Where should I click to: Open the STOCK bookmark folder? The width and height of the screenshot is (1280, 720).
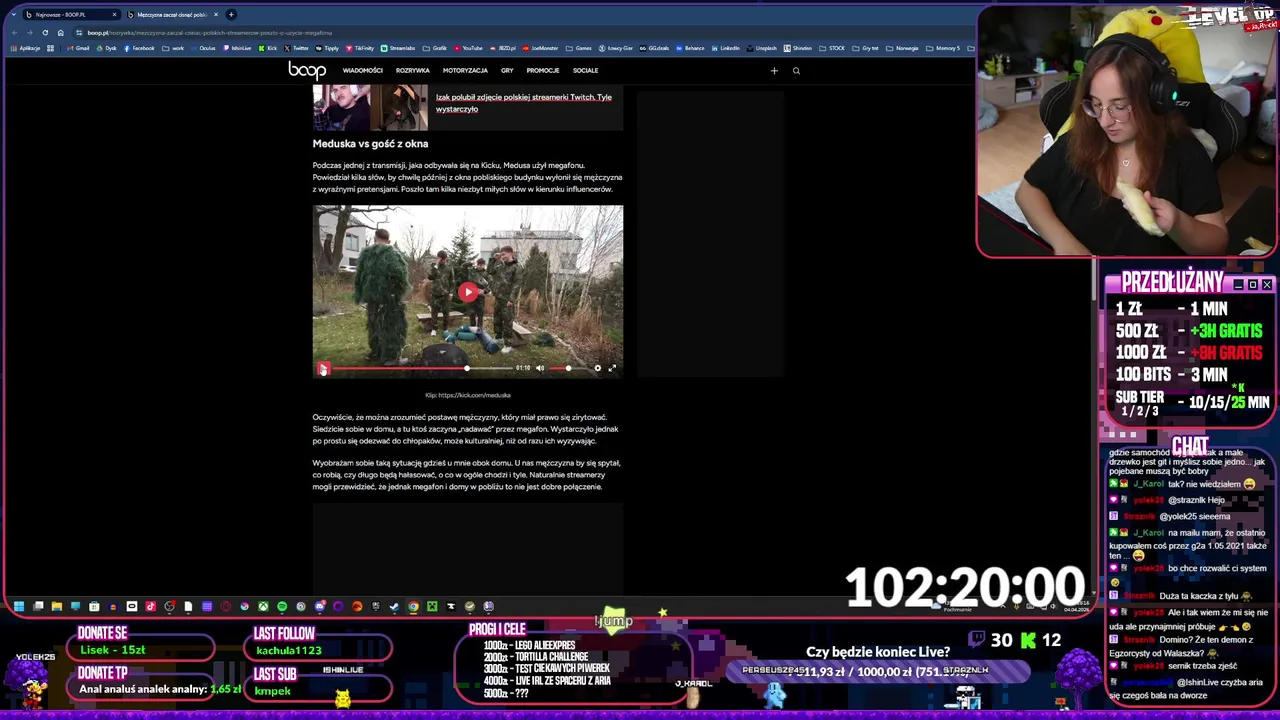832,48
